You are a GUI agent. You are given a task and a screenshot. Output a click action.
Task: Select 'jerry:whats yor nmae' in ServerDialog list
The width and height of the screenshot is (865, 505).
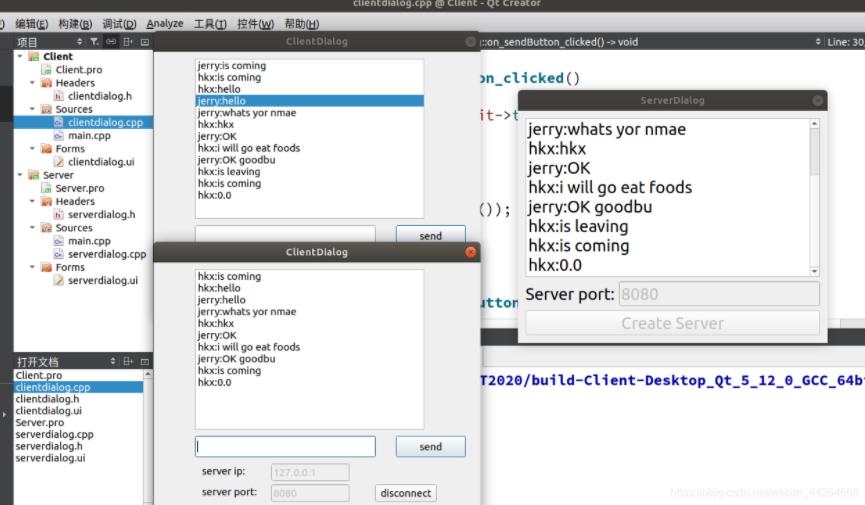[607, 129]
